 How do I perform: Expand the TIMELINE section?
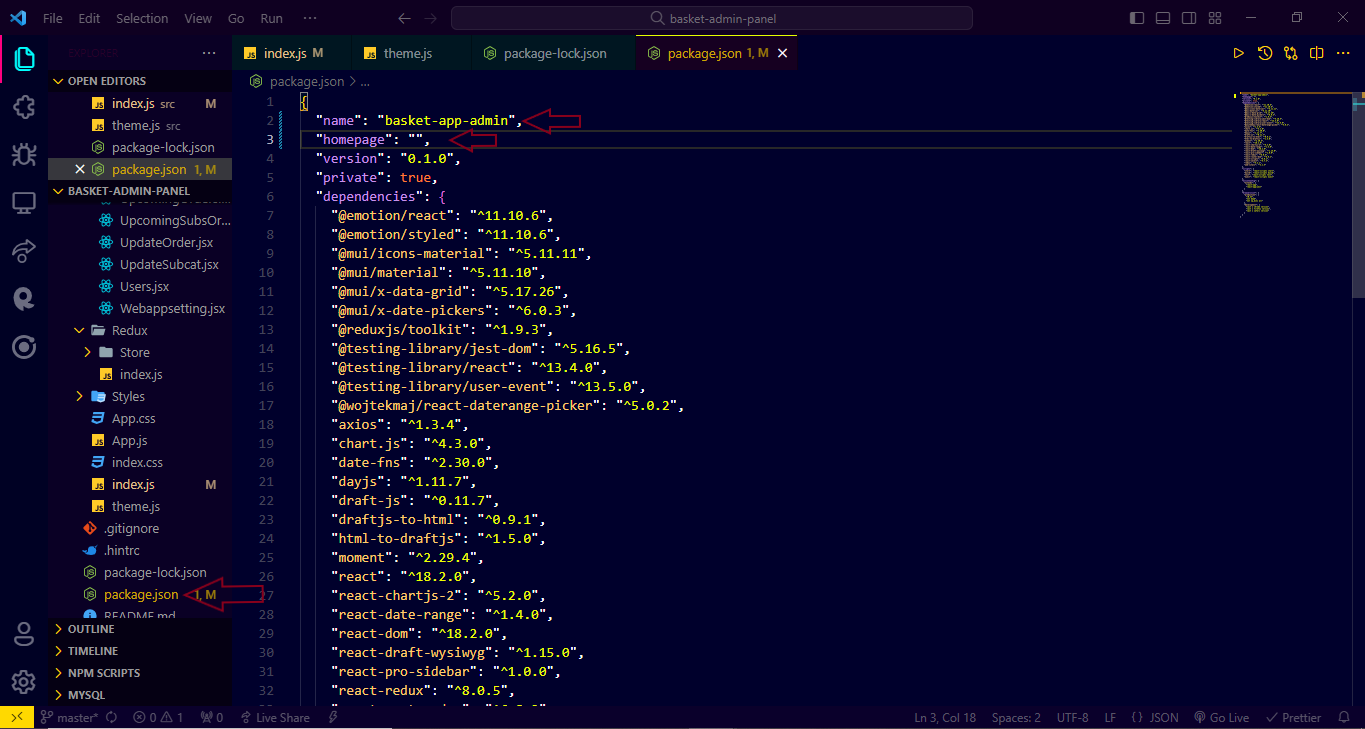(140, 651)
